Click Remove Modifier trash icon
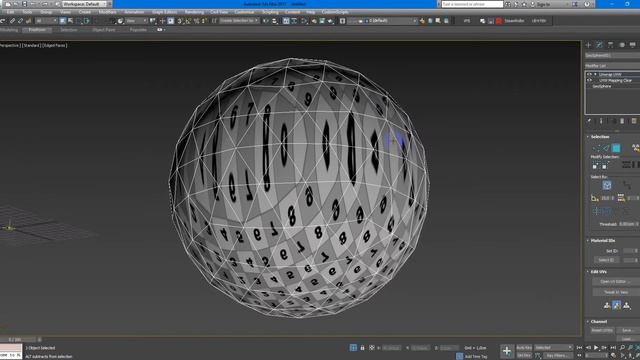 (x=622, y=121)
